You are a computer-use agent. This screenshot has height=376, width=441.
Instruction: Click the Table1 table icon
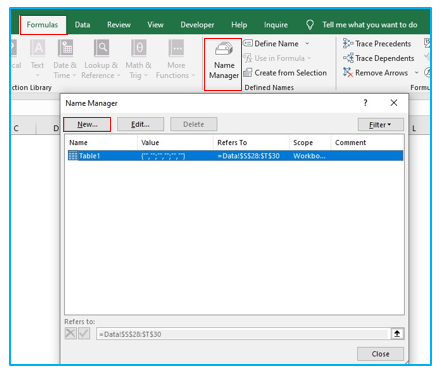(73, 156)
